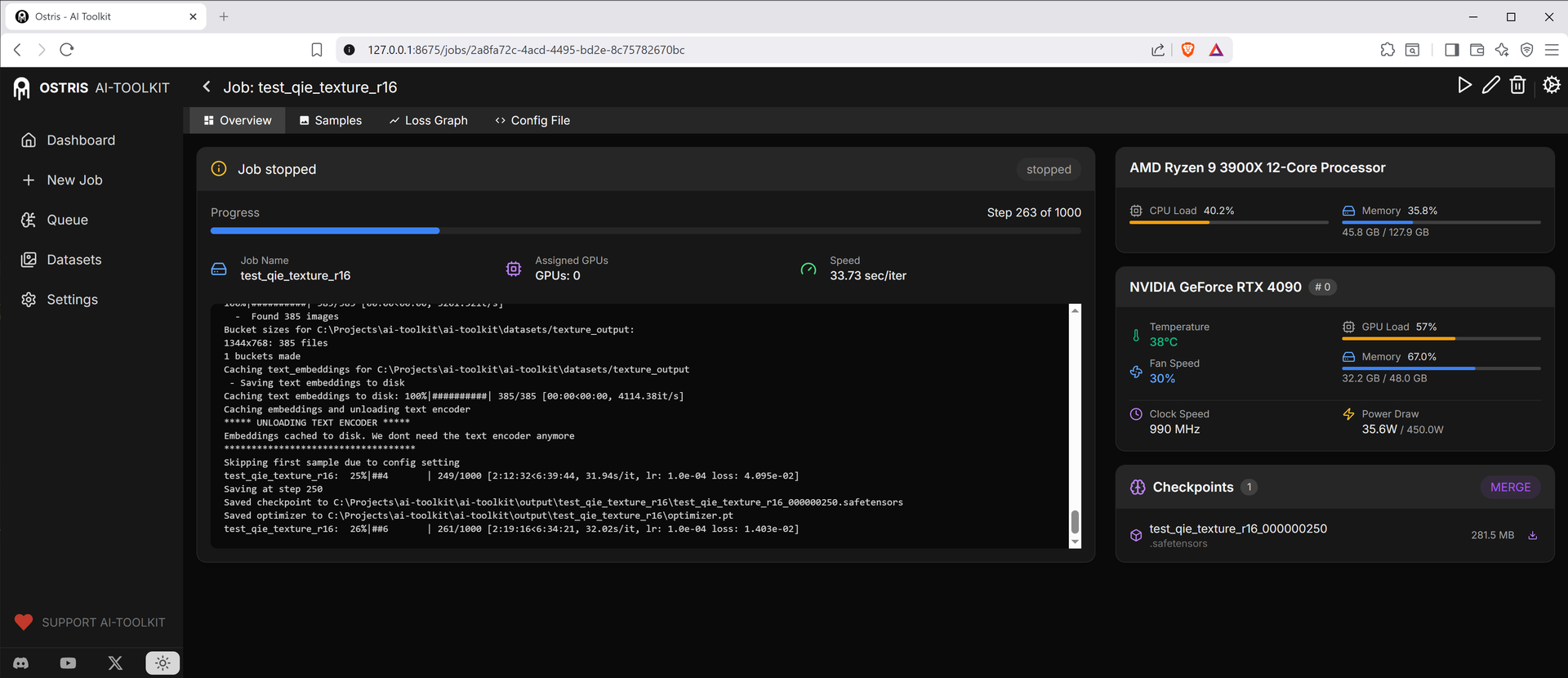The width and height of the screenshot is (1568, 678).
Task: Click the Step 263 of 1000 text
Action: click(1034, 212)
